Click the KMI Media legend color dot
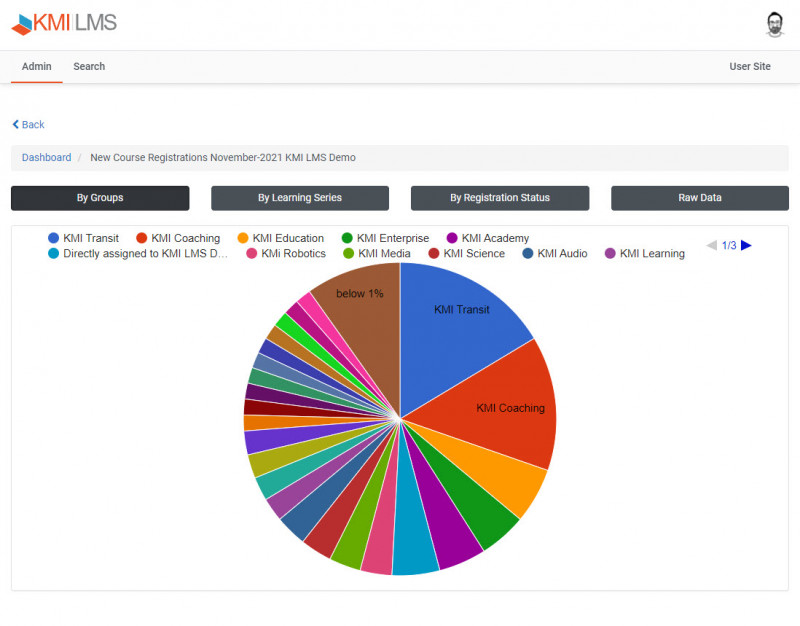This screenshot has height=626, width=800. (348, 254)
